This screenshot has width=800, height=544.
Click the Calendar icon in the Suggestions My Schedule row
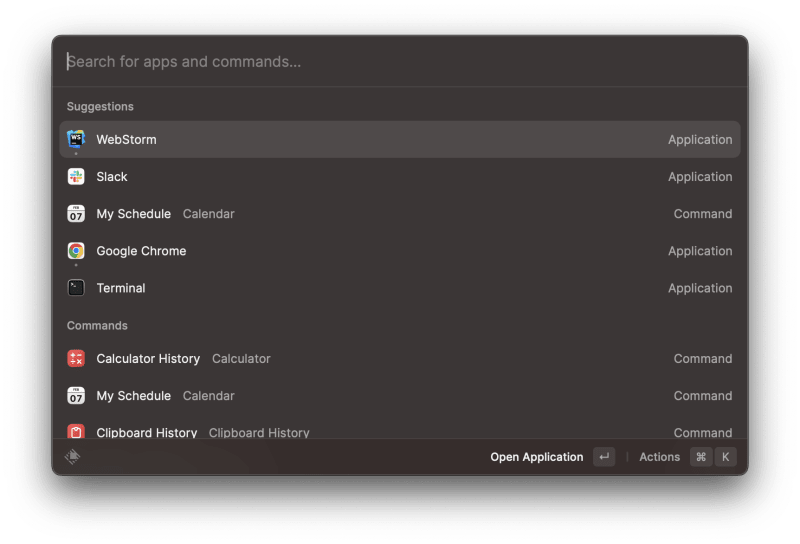coord(76,214)
